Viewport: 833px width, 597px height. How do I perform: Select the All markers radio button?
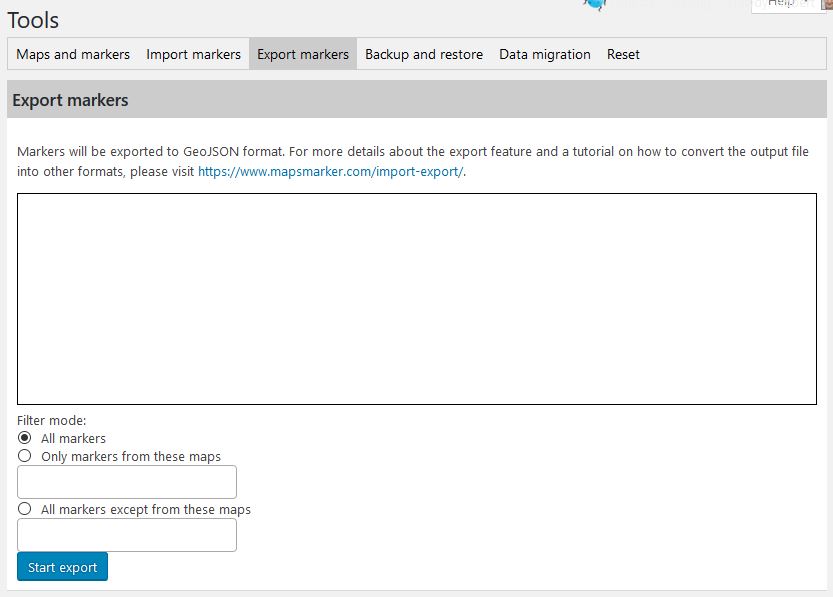pyautogui.click(x=24, y=438)
